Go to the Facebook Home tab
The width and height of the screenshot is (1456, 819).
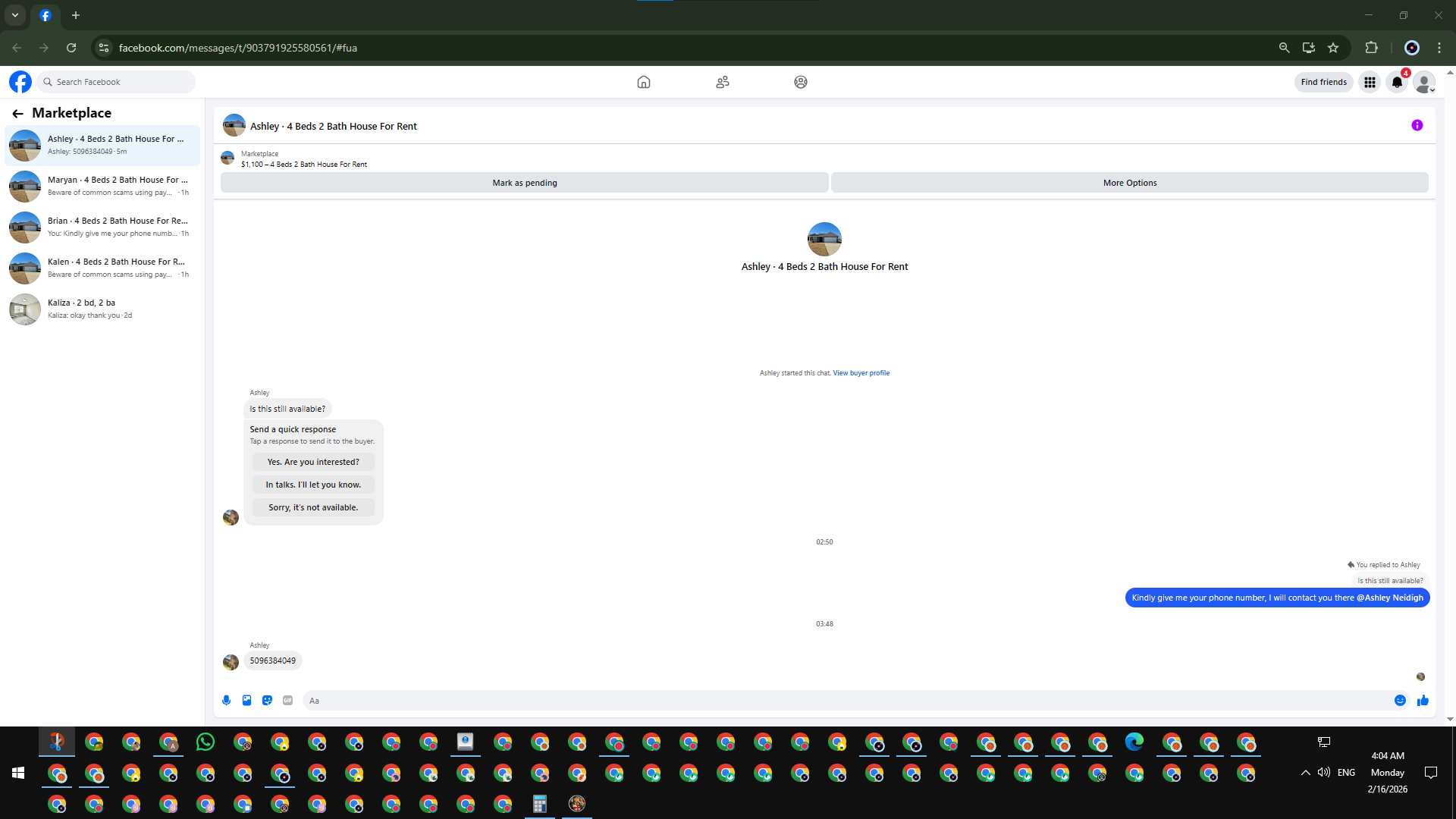click(x=643, y=82)
